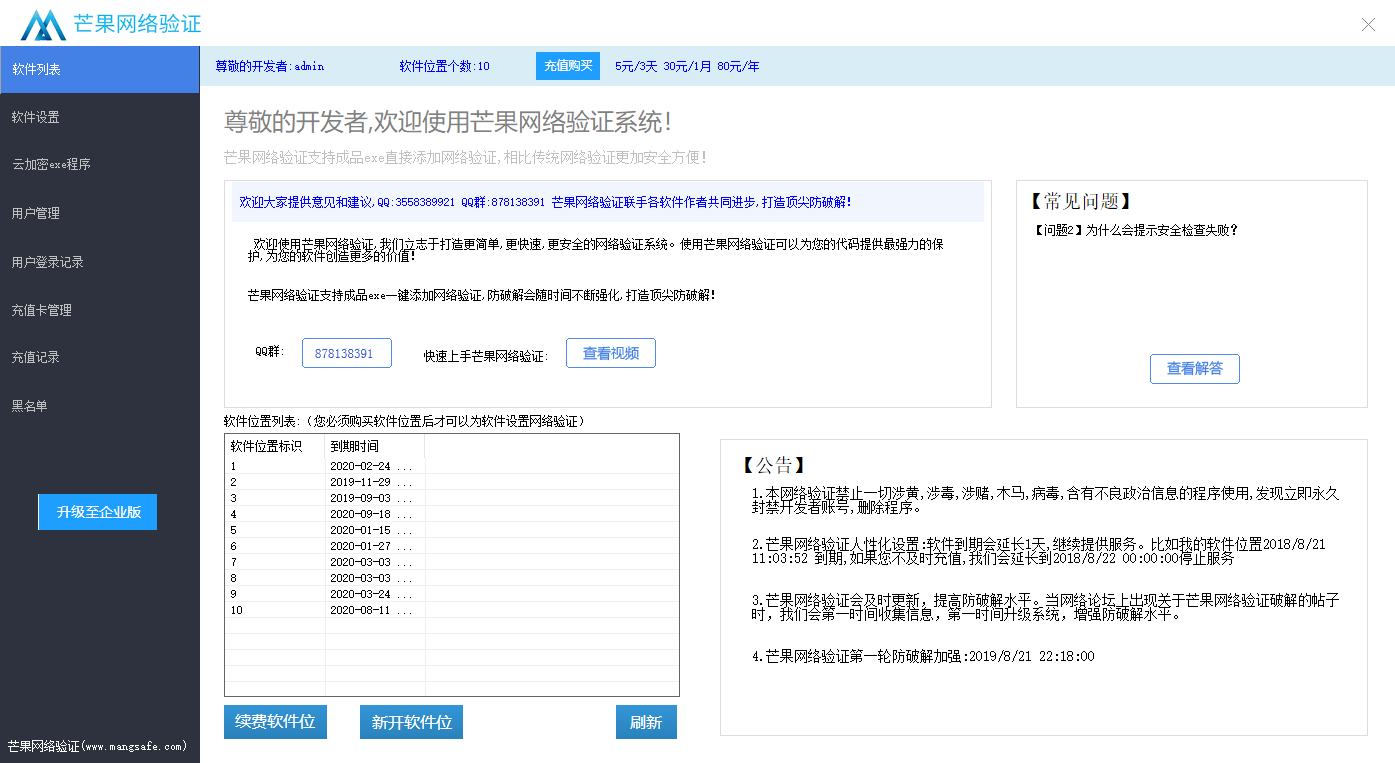Select row 2 expiring 2019-11-29
Screen dimensions: 1395x763
[x=452, y=482]
